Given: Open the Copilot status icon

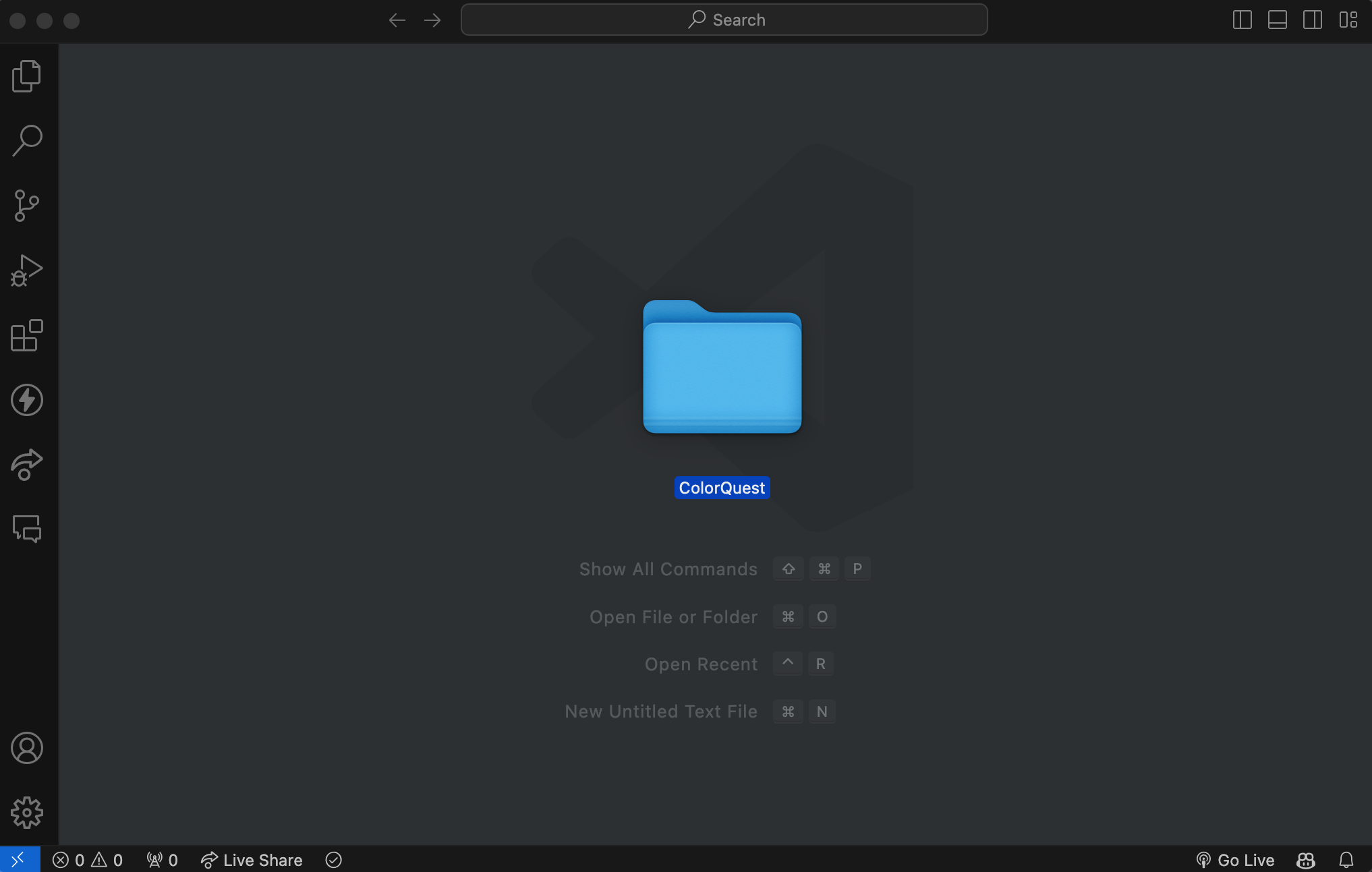Looking at the screenshot, I should [1306, 860].
